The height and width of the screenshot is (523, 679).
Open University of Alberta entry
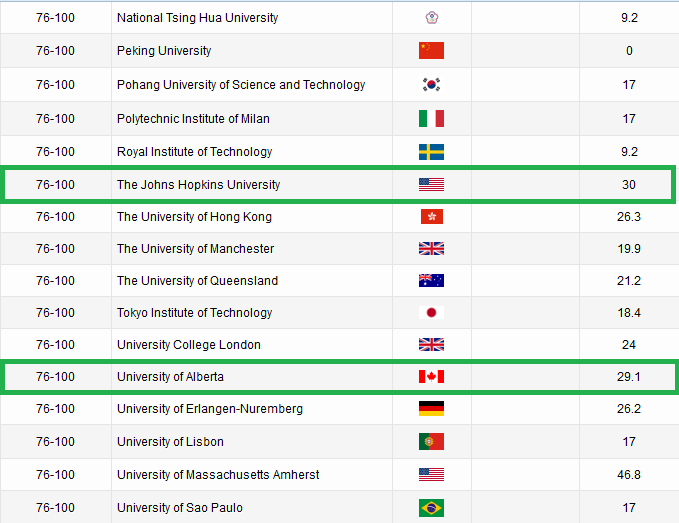pos(170,377)
